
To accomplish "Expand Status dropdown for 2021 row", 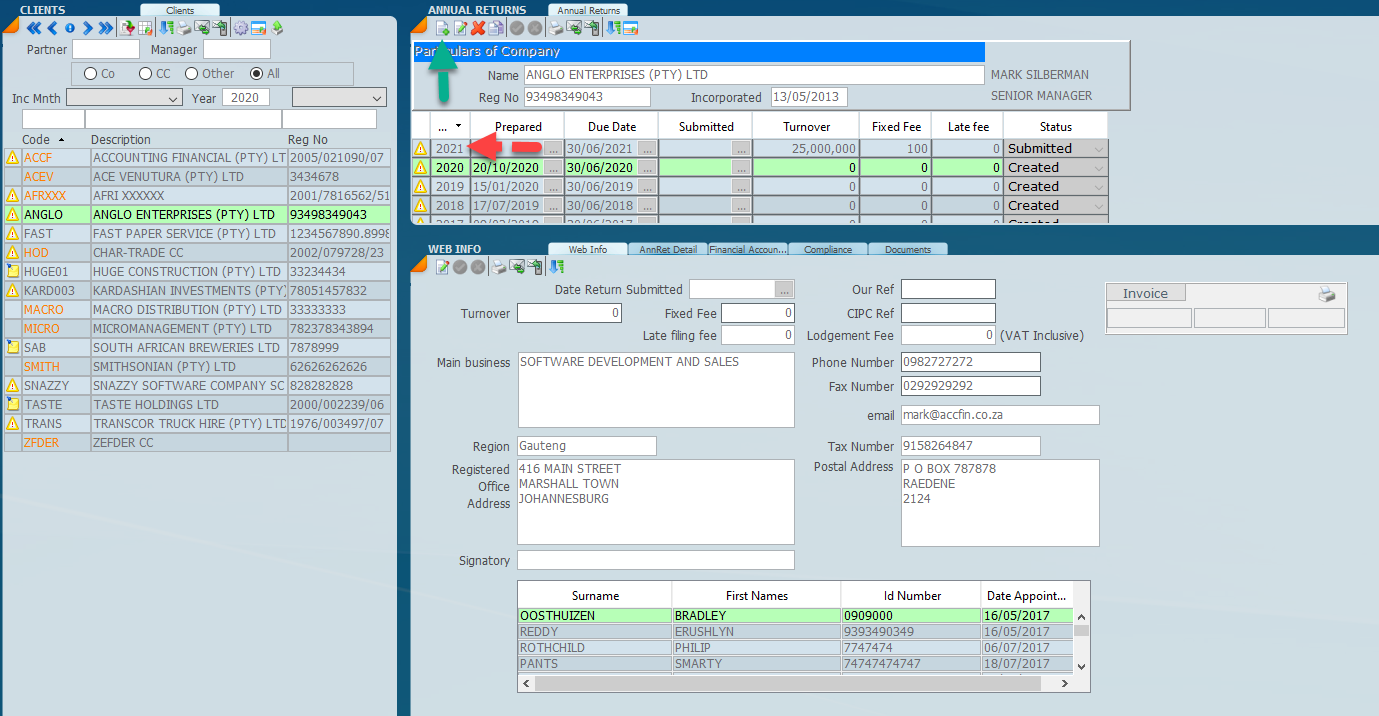I will (1099, 149).
